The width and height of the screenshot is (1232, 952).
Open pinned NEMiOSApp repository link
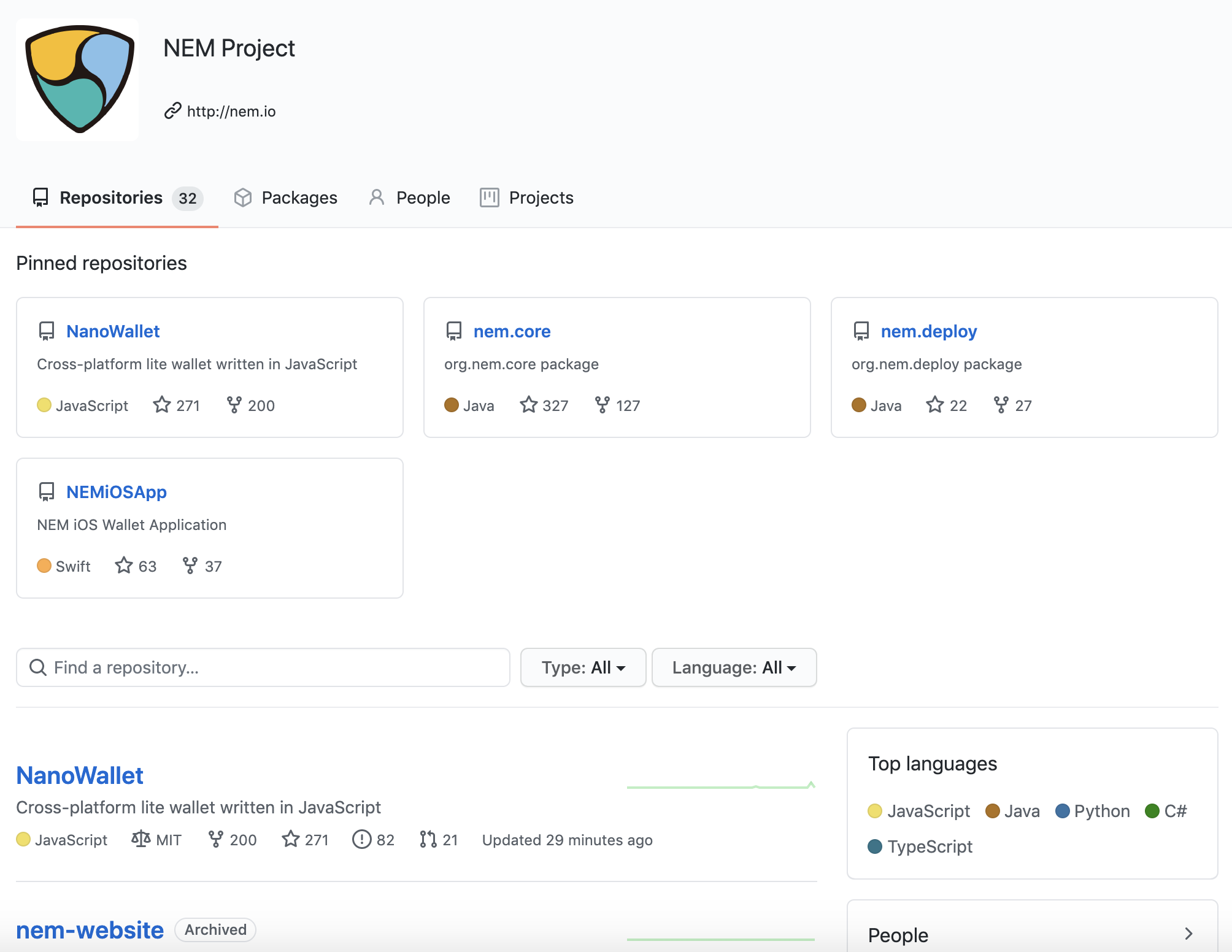click(117, 492)
